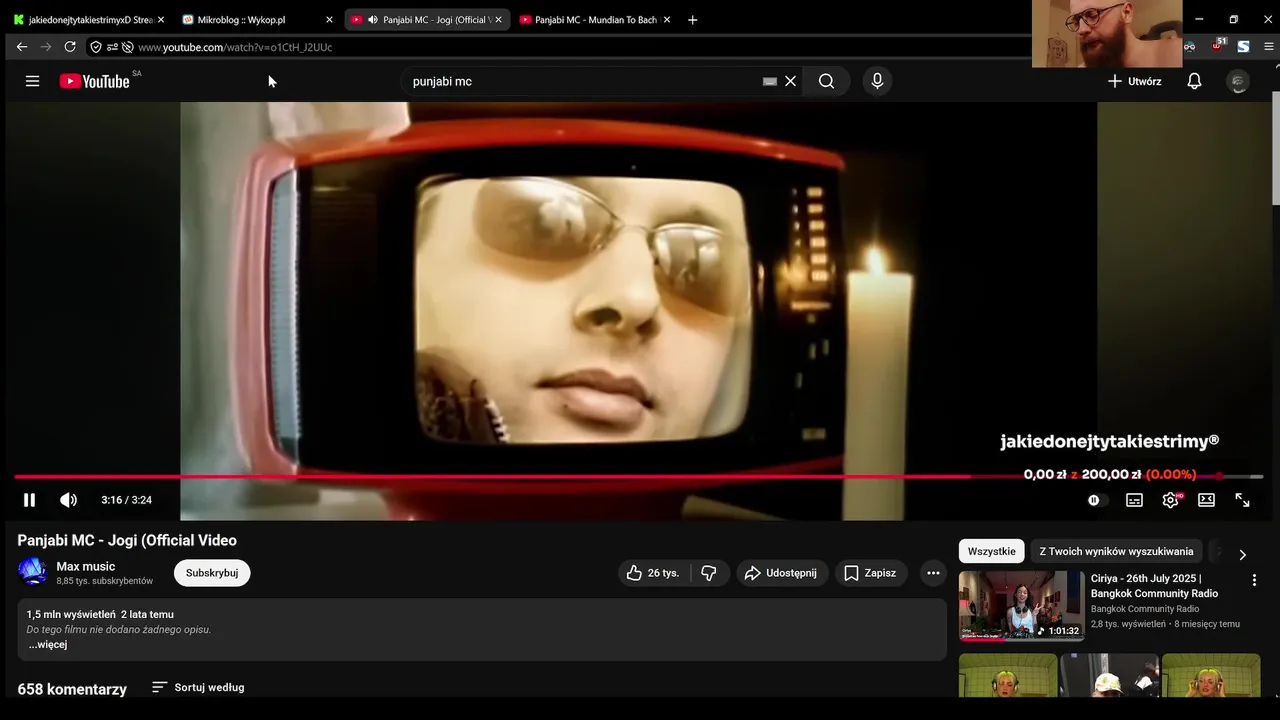Open the shield tracking protection icon
Viewport: 1280px width, 720px height.
[96, 47]
